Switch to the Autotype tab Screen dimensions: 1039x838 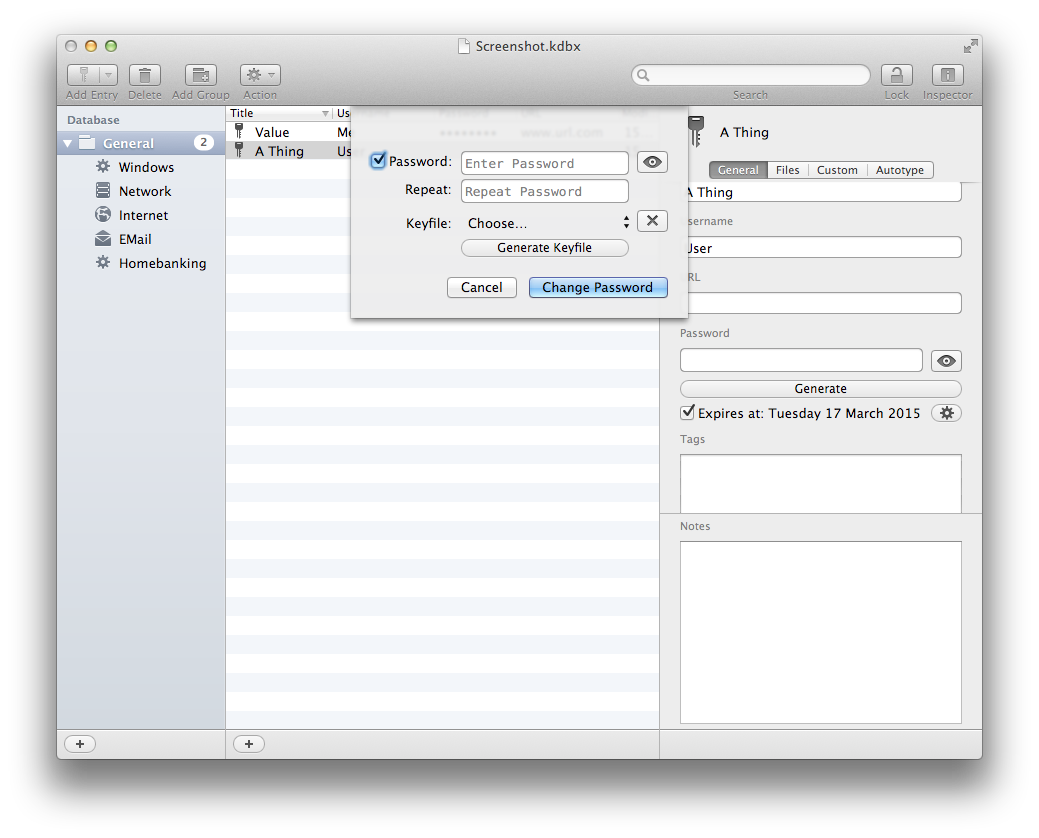tap(899, 170)
